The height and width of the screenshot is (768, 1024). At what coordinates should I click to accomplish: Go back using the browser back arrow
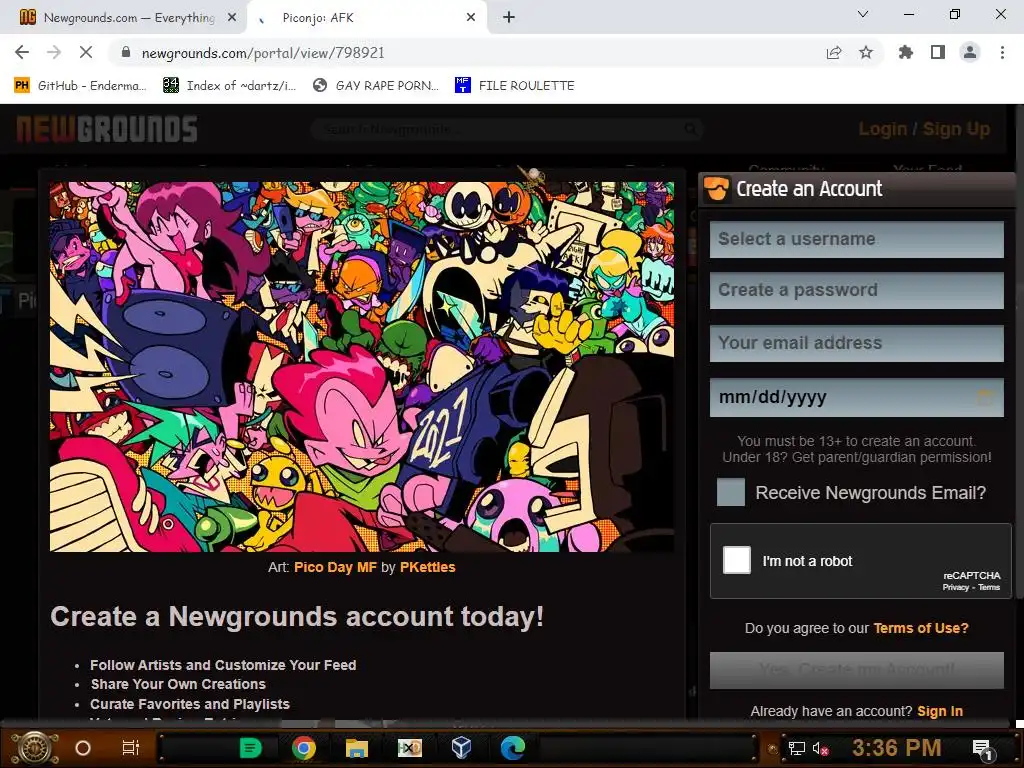pyautogui.click(x=22, y=52)
